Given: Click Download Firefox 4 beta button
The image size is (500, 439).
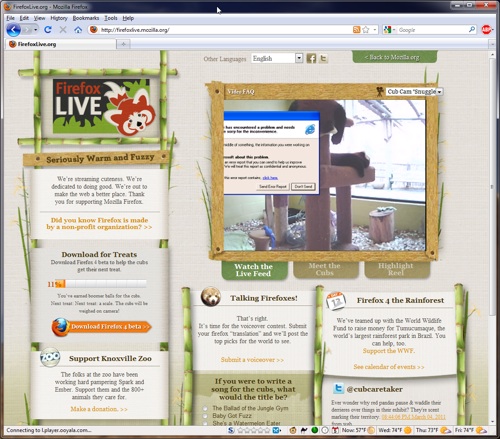Looking at the screenshot, I should (102, 327).
